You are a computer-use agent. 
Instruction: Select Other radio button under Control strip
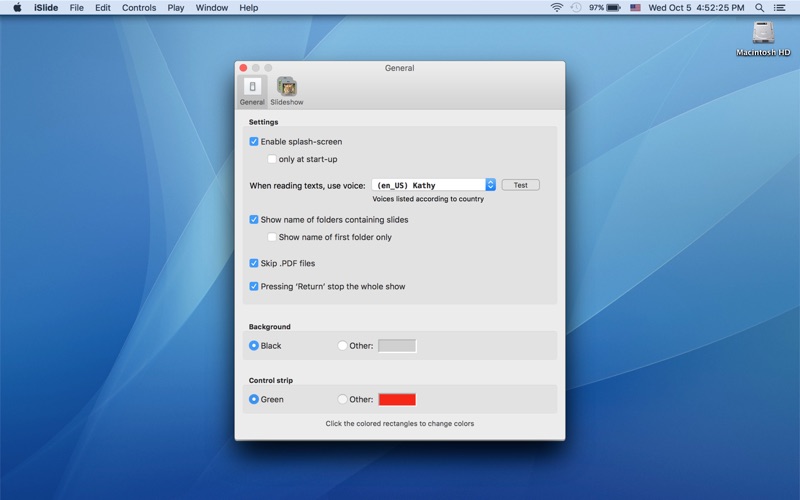coord(342,399)
